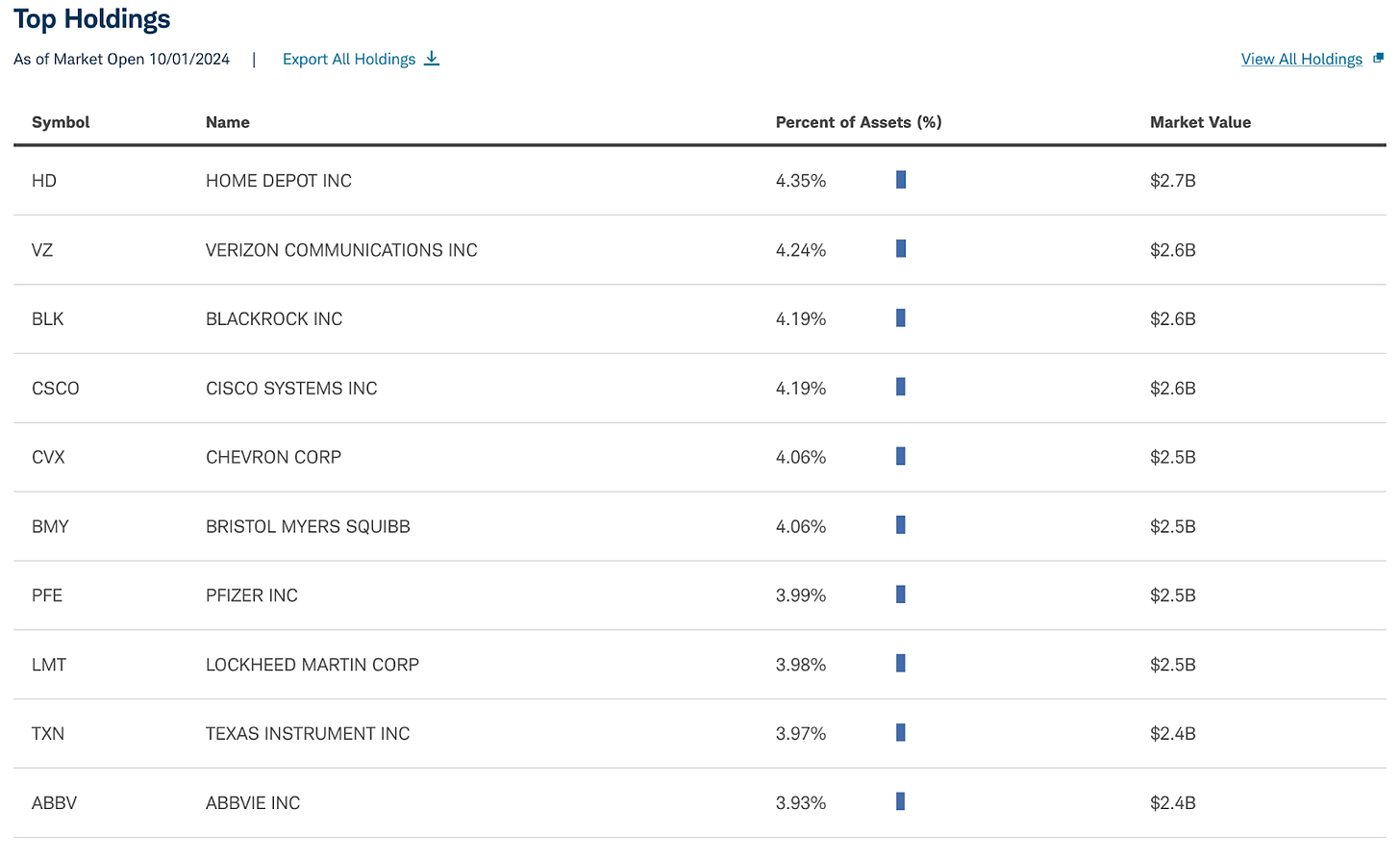The height and width of the screenshot is (859, 1400).
Task: Click LOCKHEED MARTIN CORP name
Action: tap(312, 665)
